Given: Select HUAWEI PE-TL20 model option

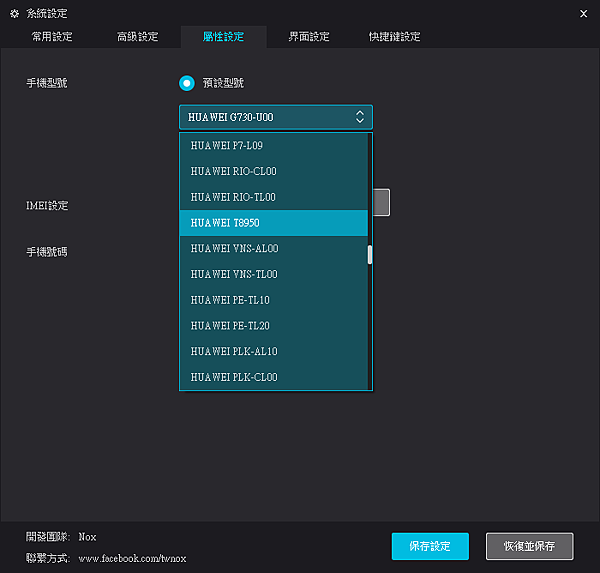Looking at the screenshot, I should click(274, 326).
